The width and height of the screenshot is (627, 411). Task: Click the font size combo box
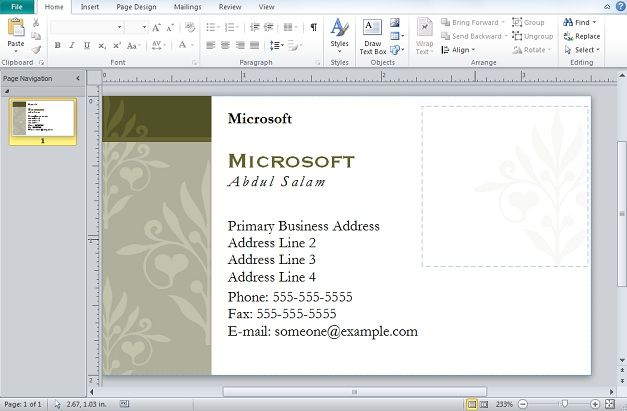[x=136, y=27]
